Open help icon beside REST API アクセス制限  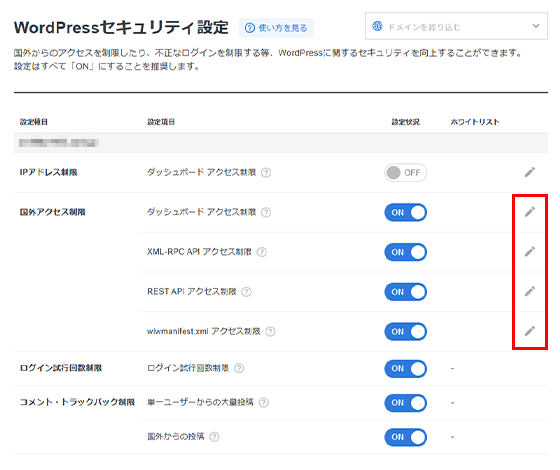[x=246, y=292]
